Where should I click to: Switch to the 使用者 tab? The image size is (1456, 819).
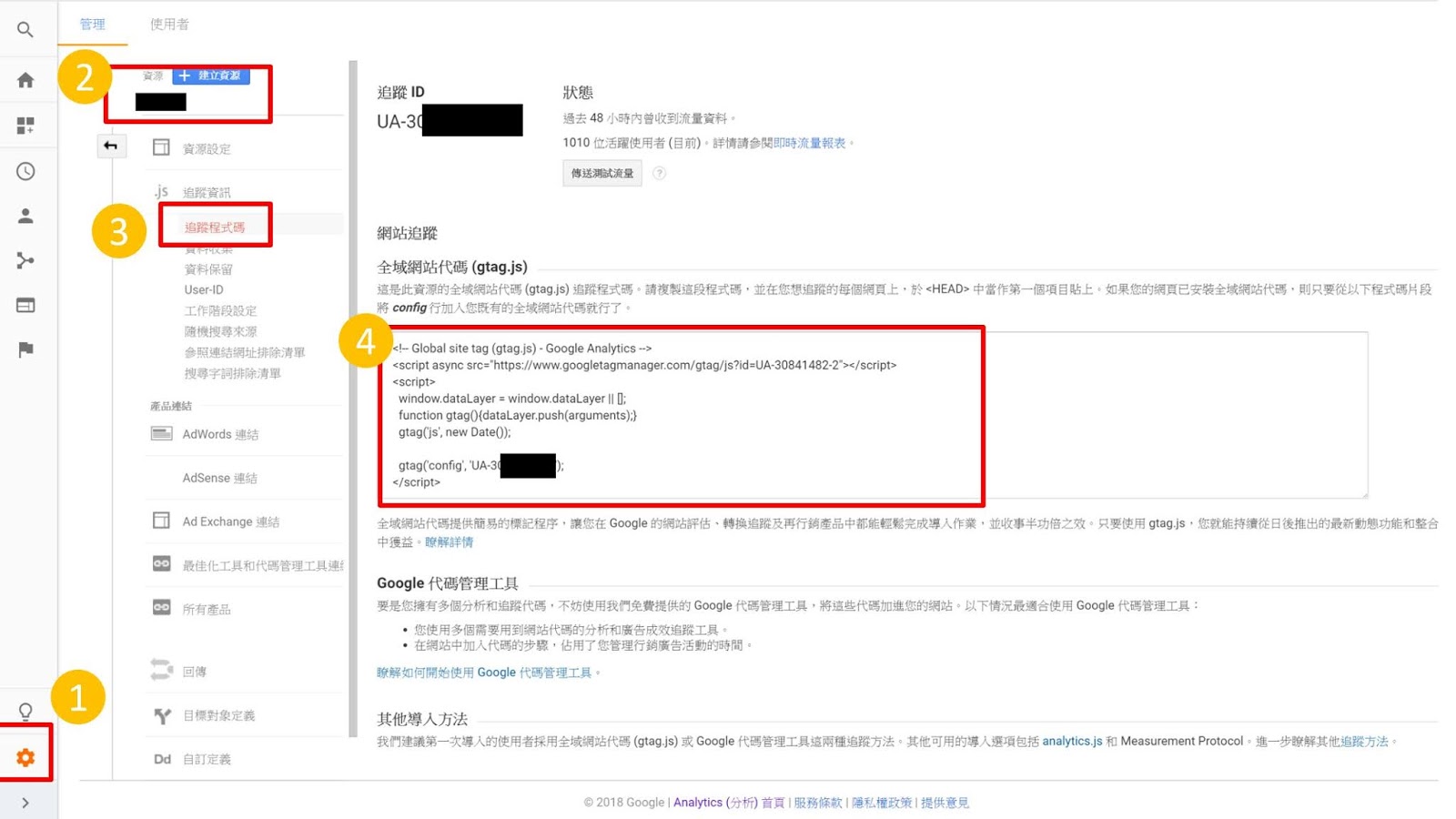point(169,25)
